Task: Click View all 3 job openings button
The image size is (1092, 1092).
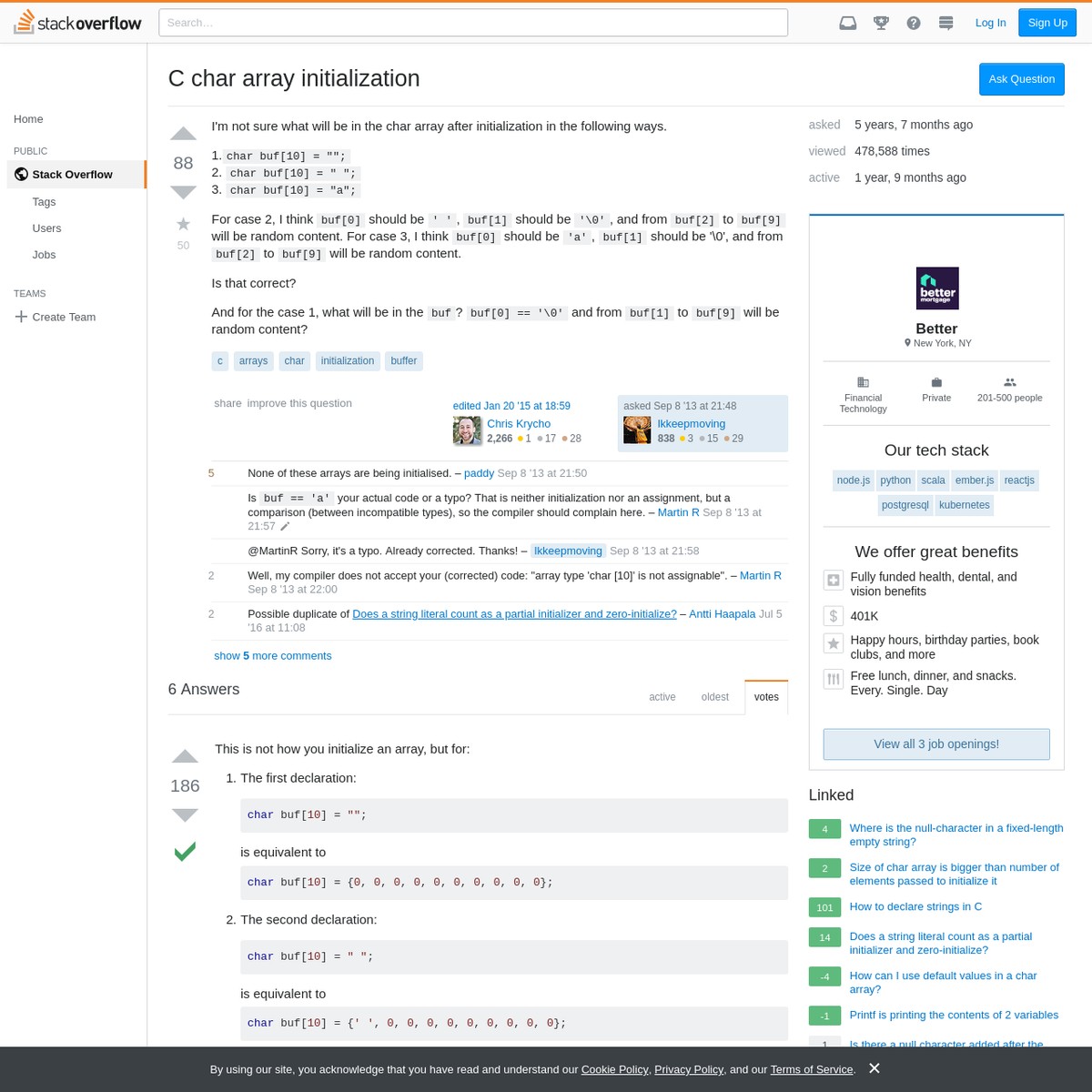Action: coord(936,744)
